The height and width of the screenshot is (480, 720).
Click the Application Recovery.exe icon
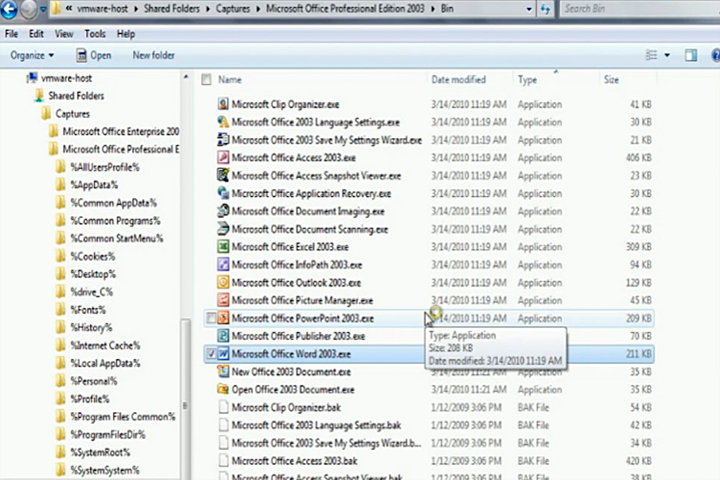click(223, 193)
